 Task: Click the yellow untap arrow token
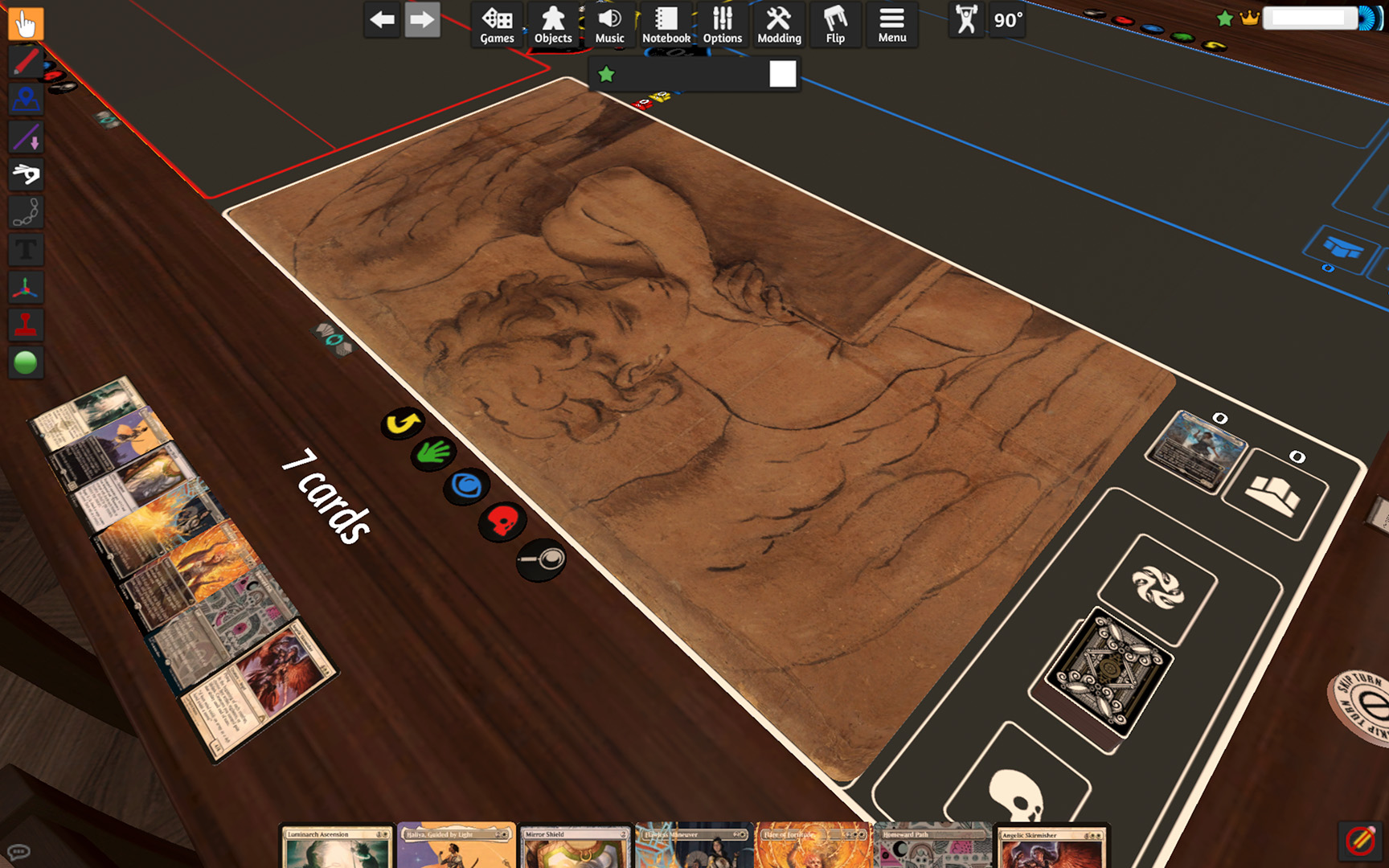point(403,423)
